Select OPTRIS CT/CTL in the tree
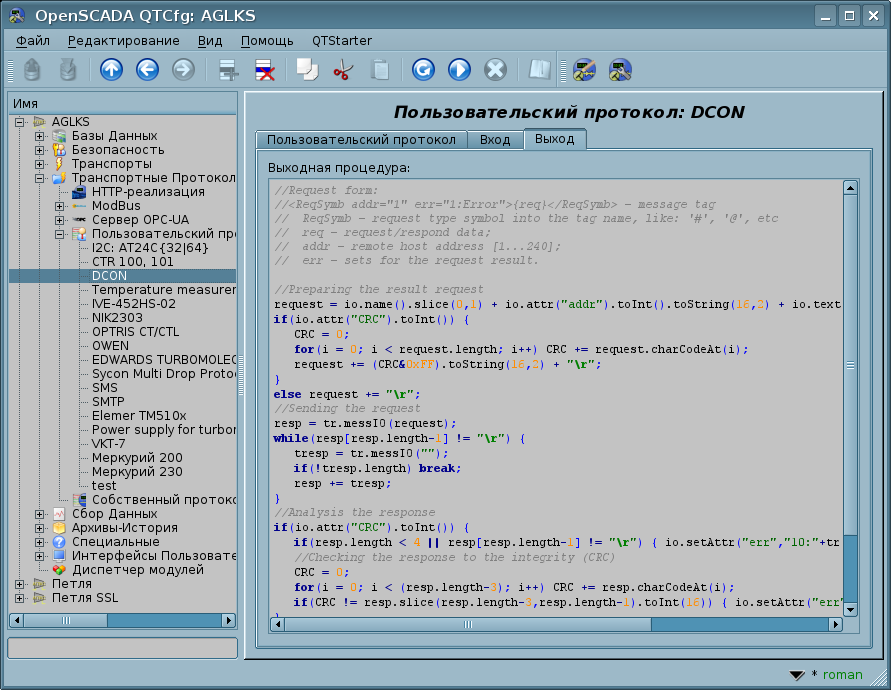This screenshot has height=690, width=891. pyautogui.click(x=135, y=332)
